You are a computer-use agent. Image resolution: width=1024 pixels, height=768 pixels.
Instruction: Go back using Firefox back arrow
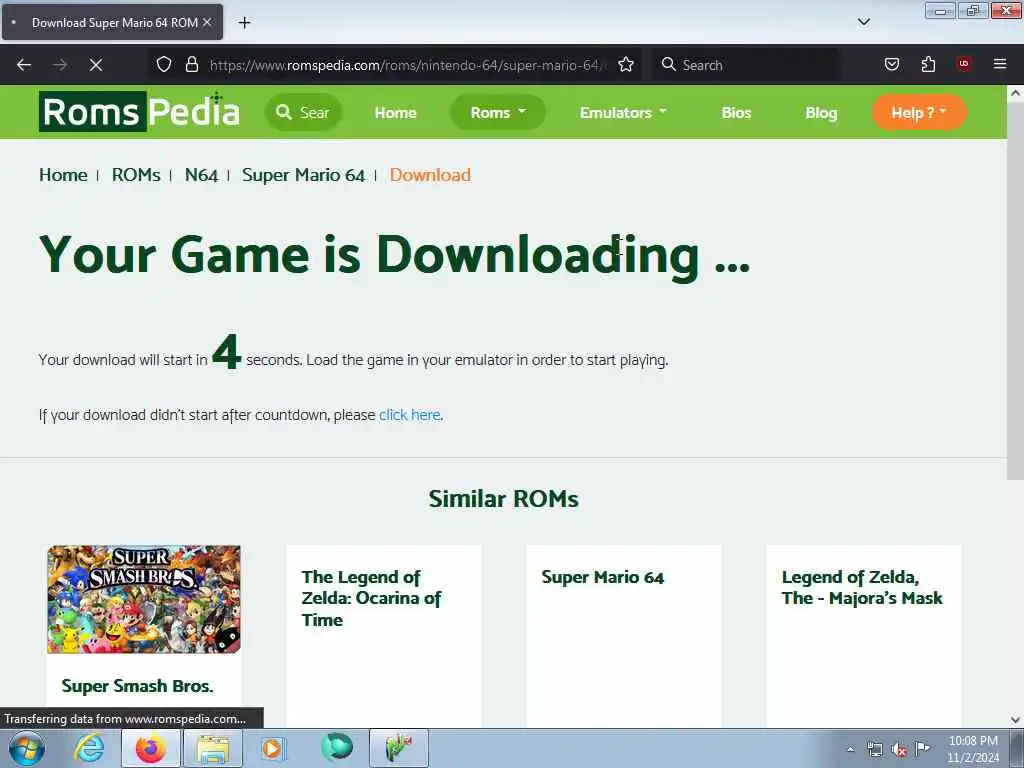(24, 65)
